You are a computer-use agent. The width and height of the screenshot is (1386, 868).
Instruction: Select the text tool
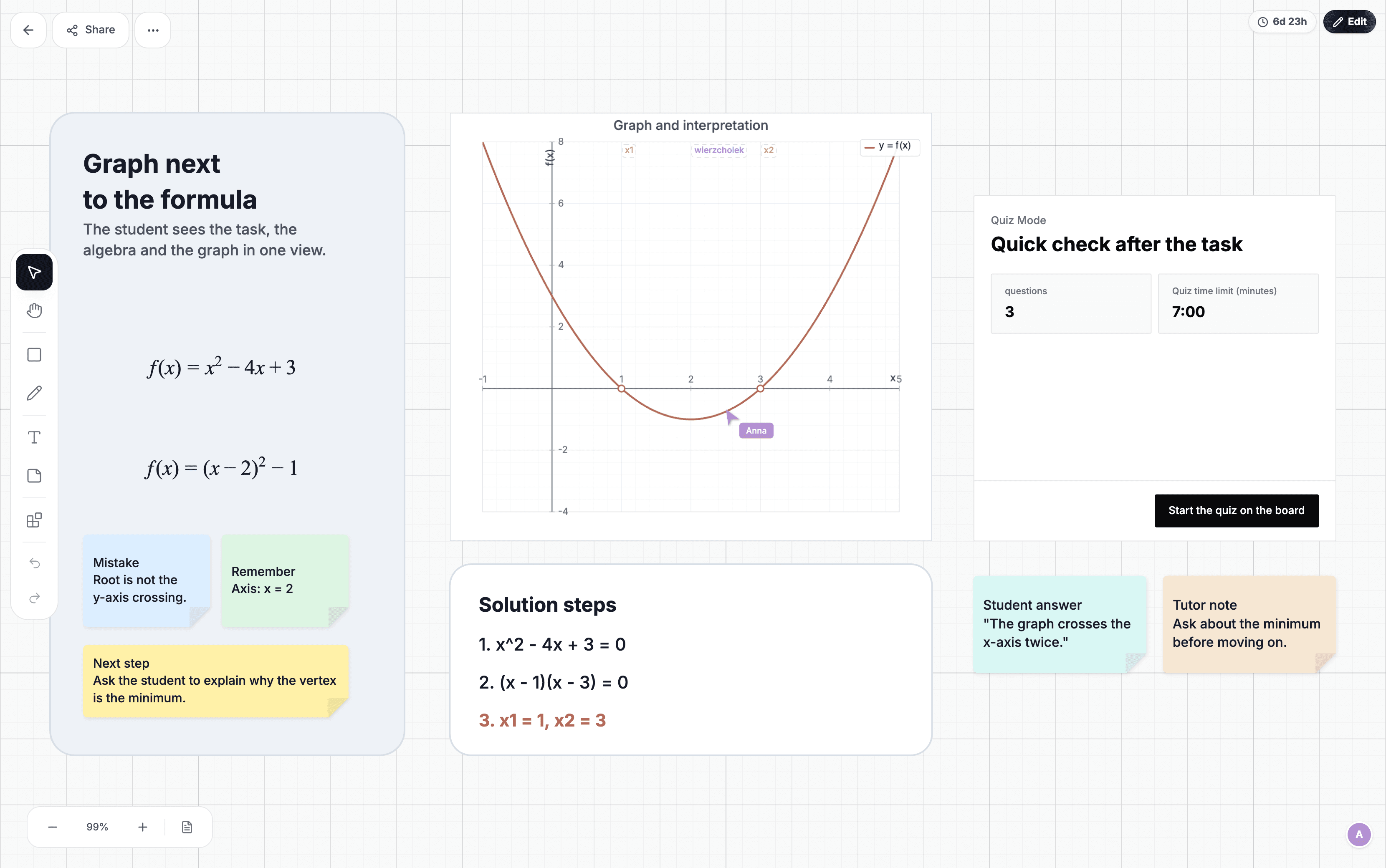coord(34,437)
